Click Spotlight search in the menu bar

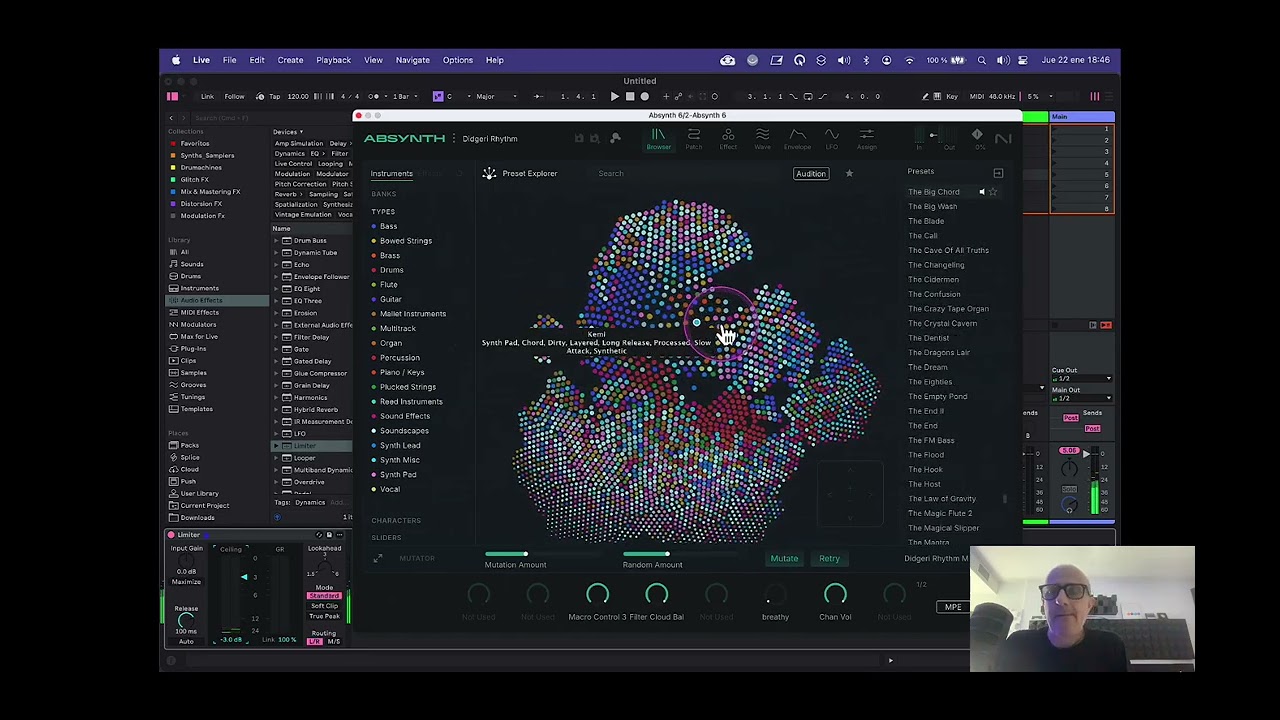[x=981, y=60]
